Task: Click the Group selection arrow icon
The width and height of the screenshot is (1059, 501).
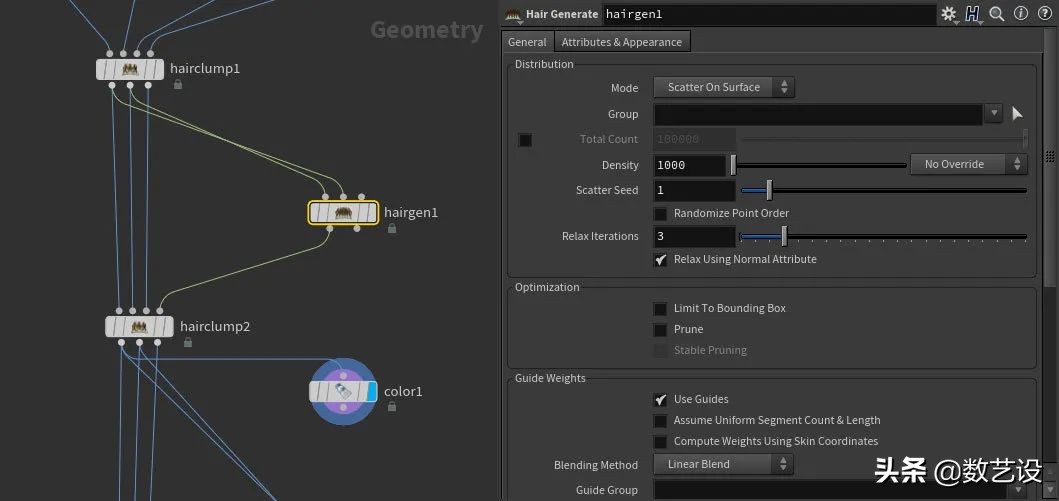Action: [x=1018, y=114]
